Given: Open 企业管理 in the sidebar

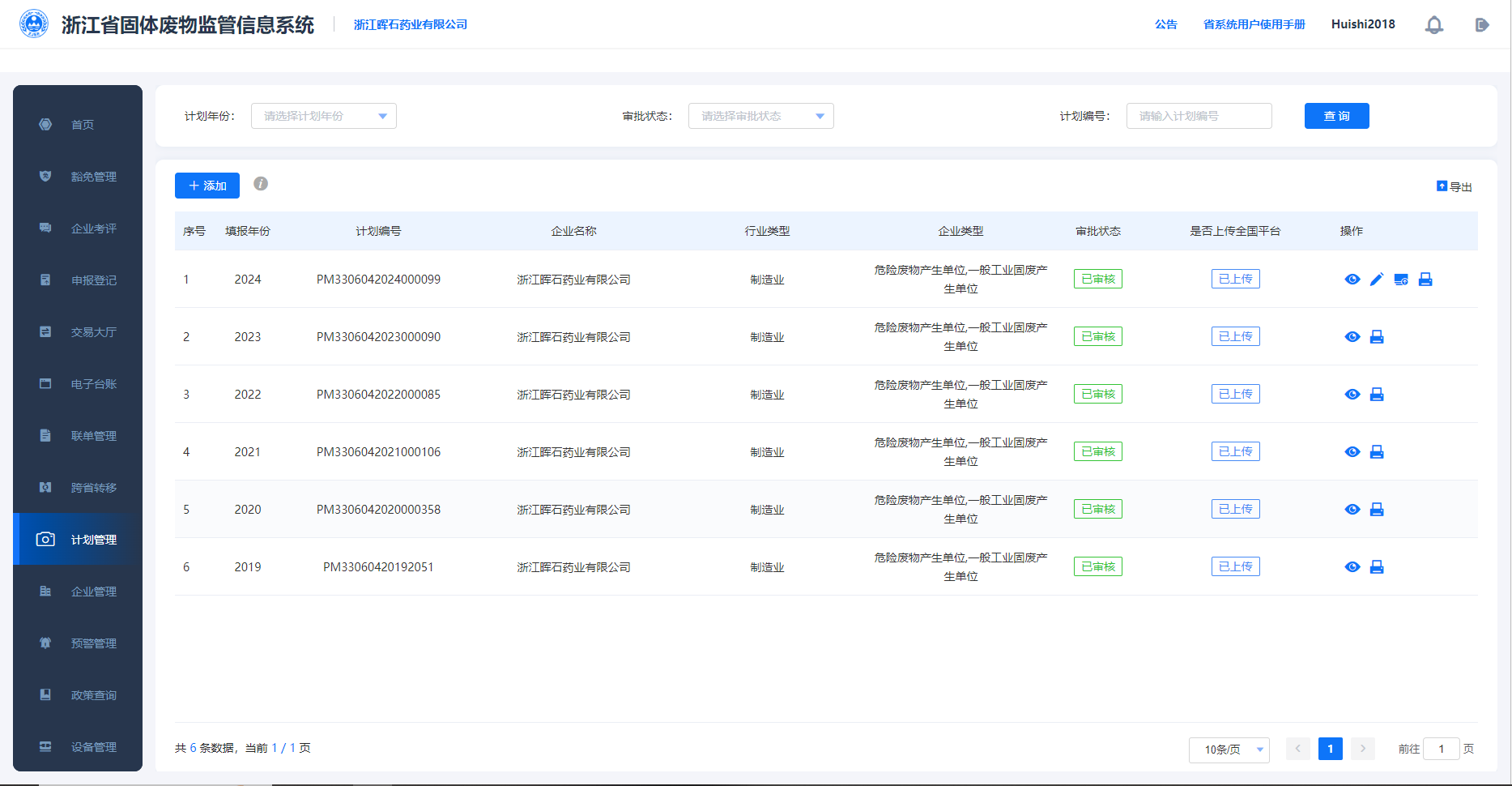Looking at the screenshot, I should pyautogui.click(x=78, y=592).
